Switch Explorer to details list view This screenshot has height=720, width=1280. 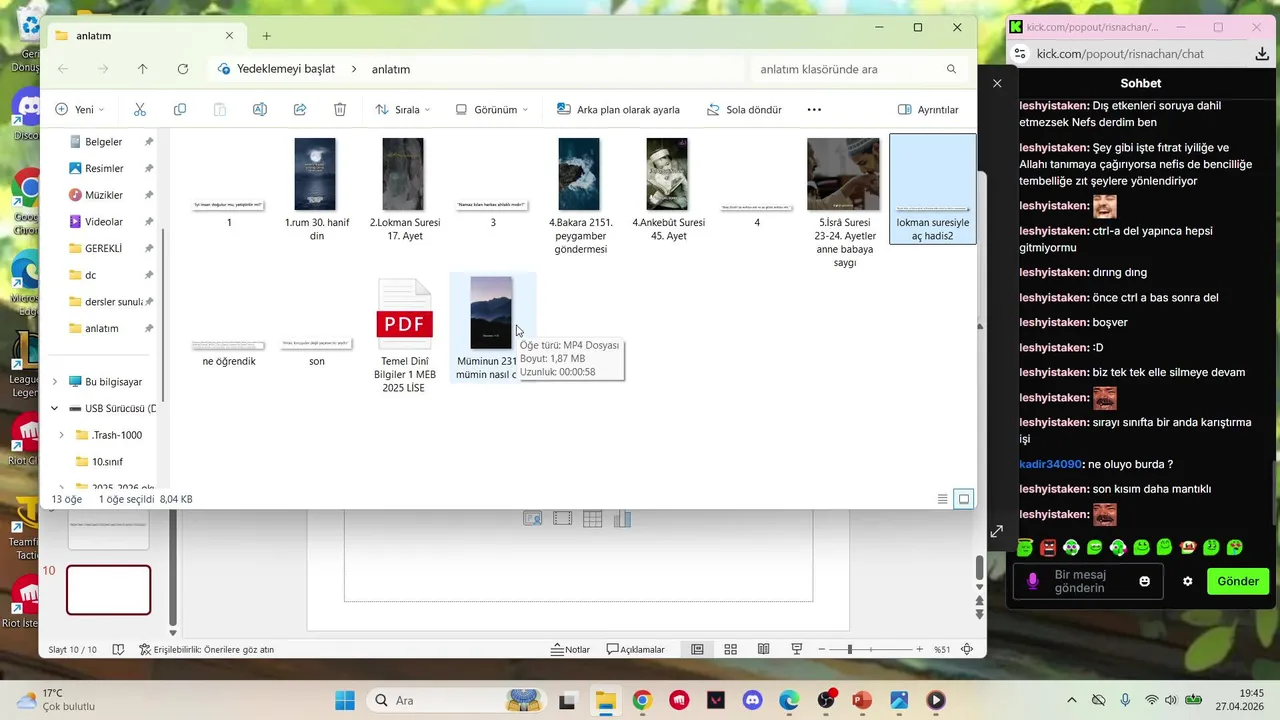942,499
